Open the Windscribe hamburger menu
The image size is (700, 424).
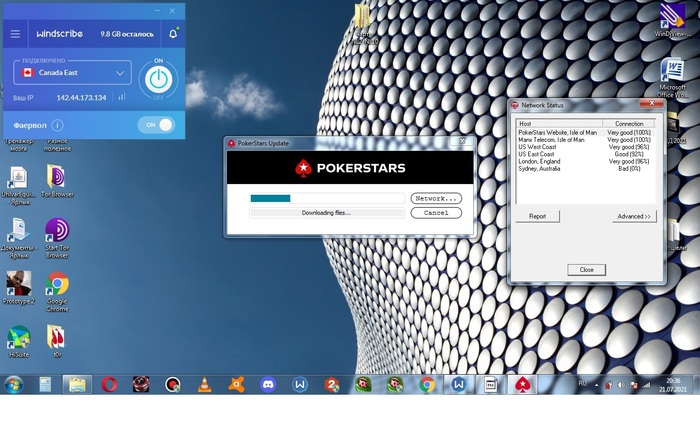(15, 34)
